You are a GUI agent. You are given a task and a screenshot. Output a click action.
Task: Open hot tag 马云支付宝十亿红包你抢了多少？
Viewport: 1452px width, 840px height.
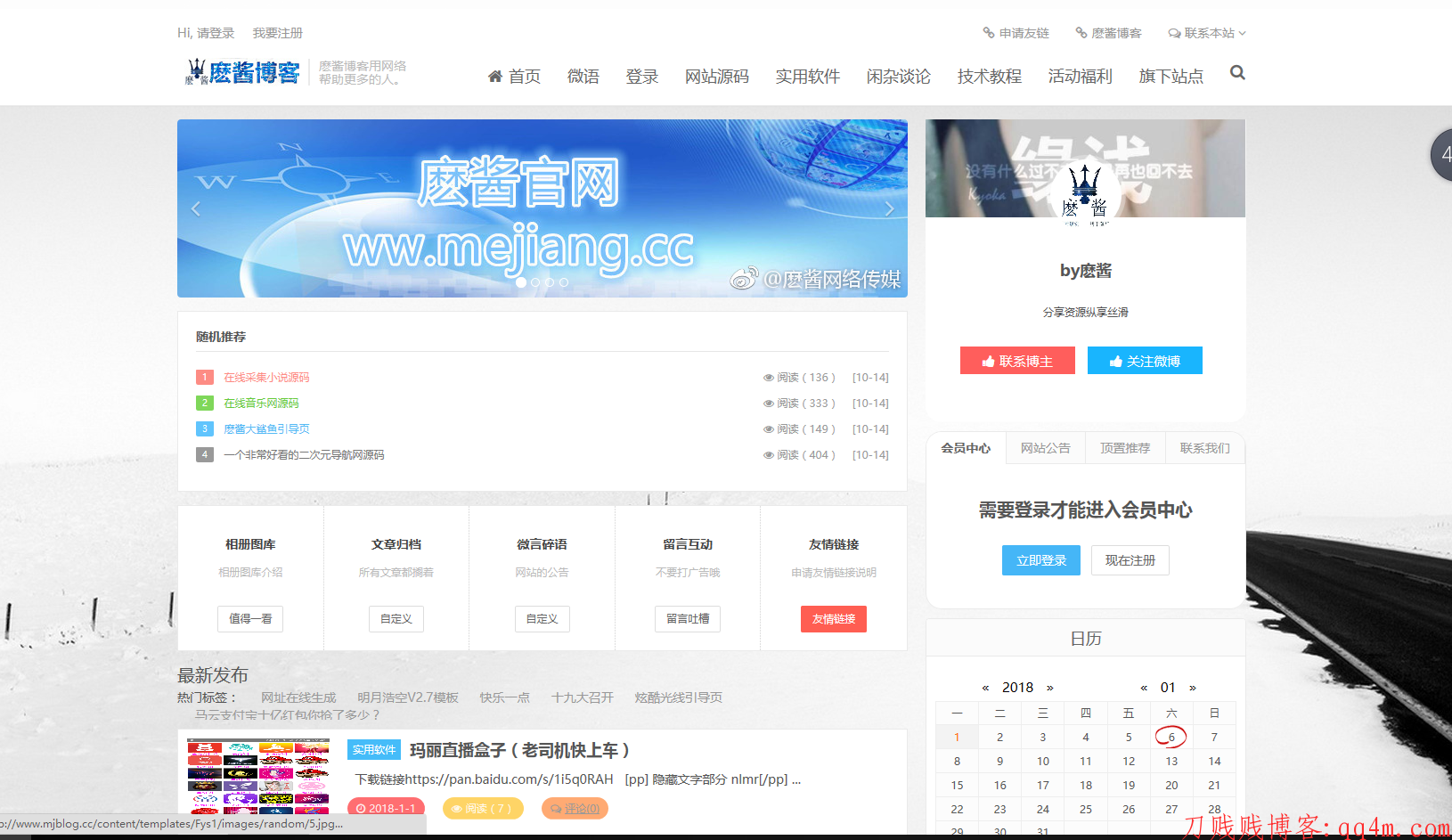pos(289,714)
